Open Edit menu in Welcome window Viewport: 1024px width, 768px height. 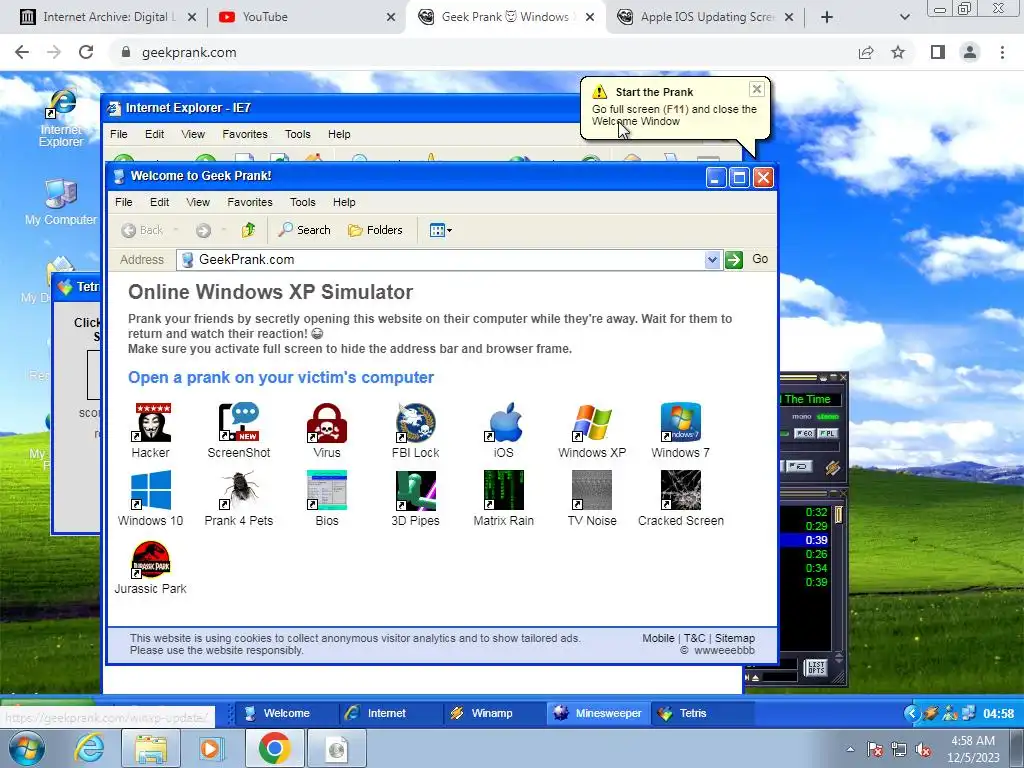(x=159, y=202)
